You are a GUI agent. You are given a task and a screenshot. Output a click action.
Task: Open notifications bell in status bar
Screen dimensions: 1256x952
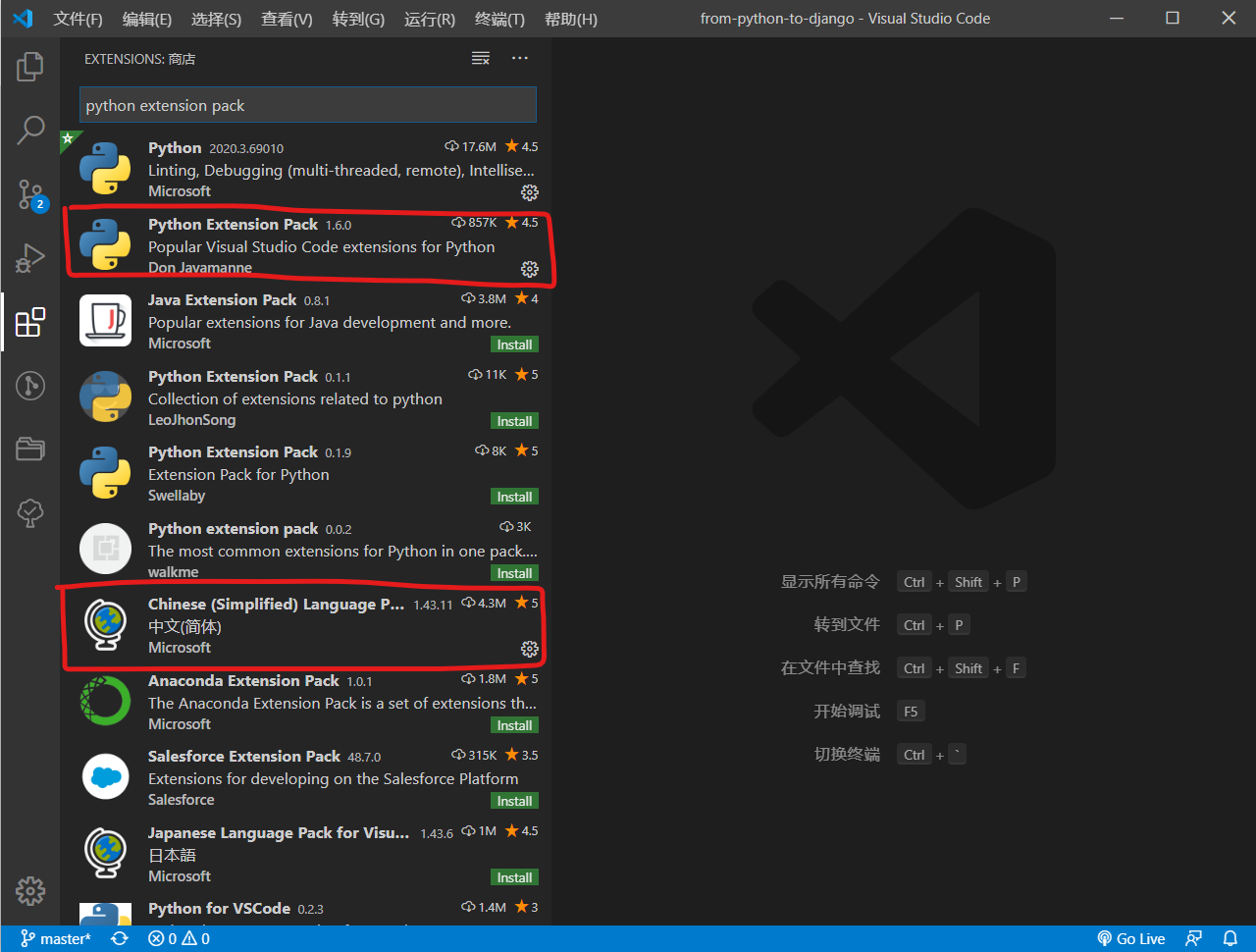coord(1230,939)
